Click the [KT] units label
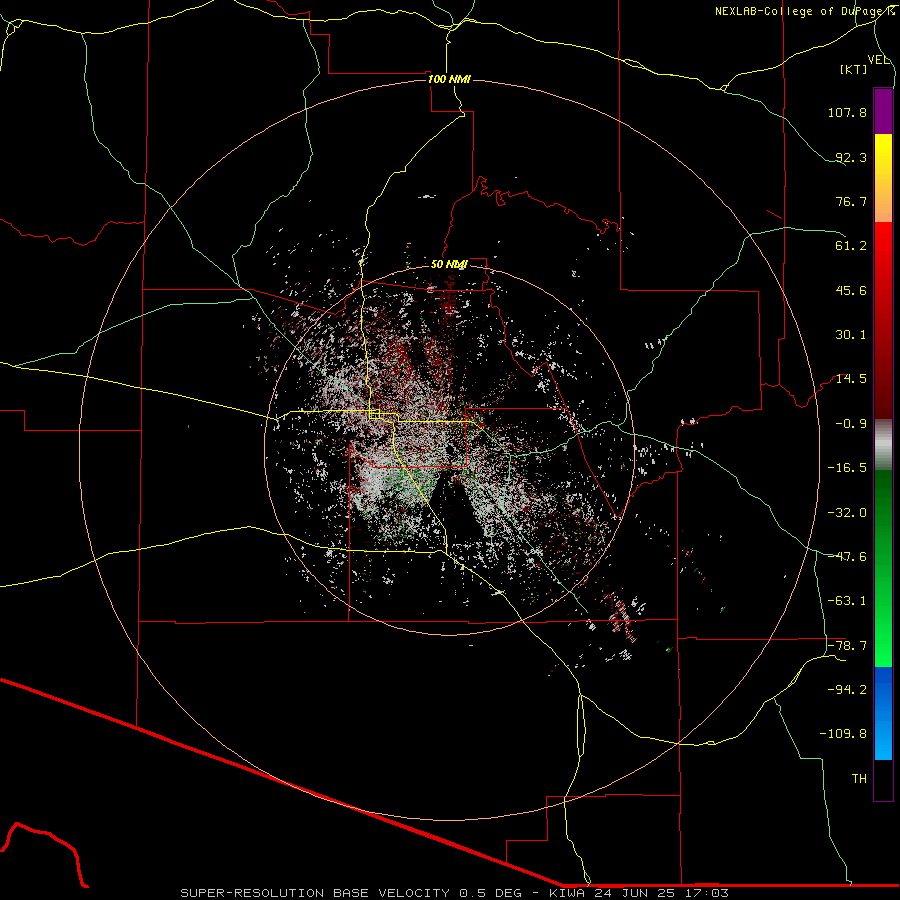 pos(854,69)
